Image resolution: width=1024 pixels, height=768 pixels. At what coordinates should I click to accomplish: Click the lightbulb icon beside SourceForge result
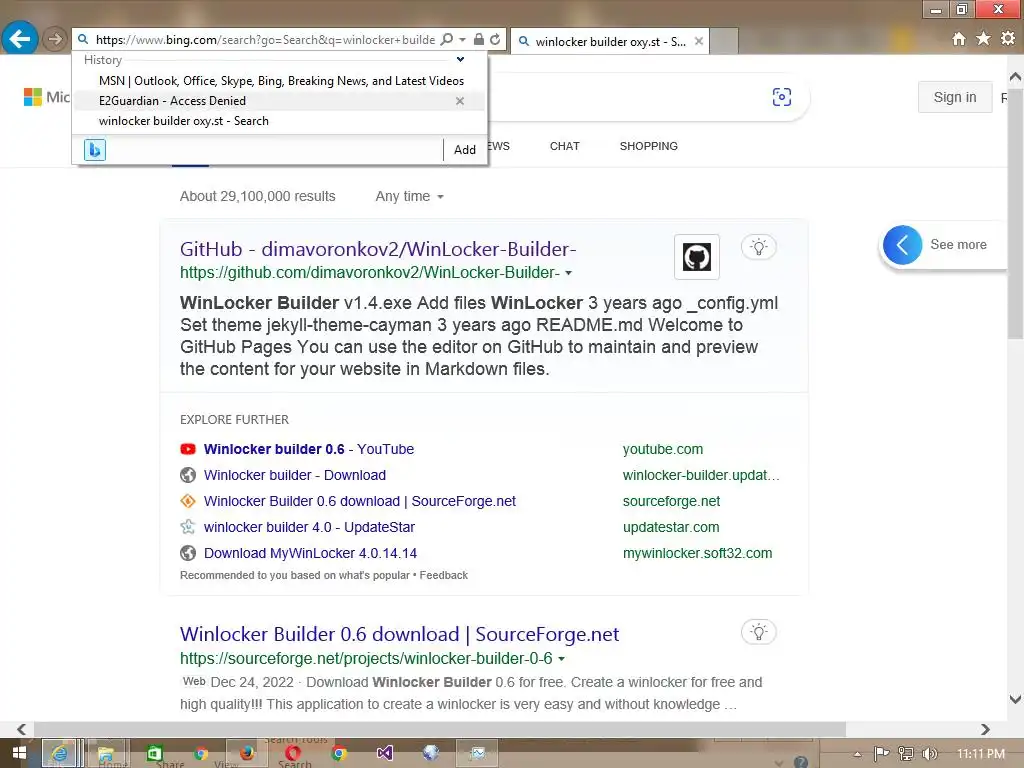click(x=758, y=632)
